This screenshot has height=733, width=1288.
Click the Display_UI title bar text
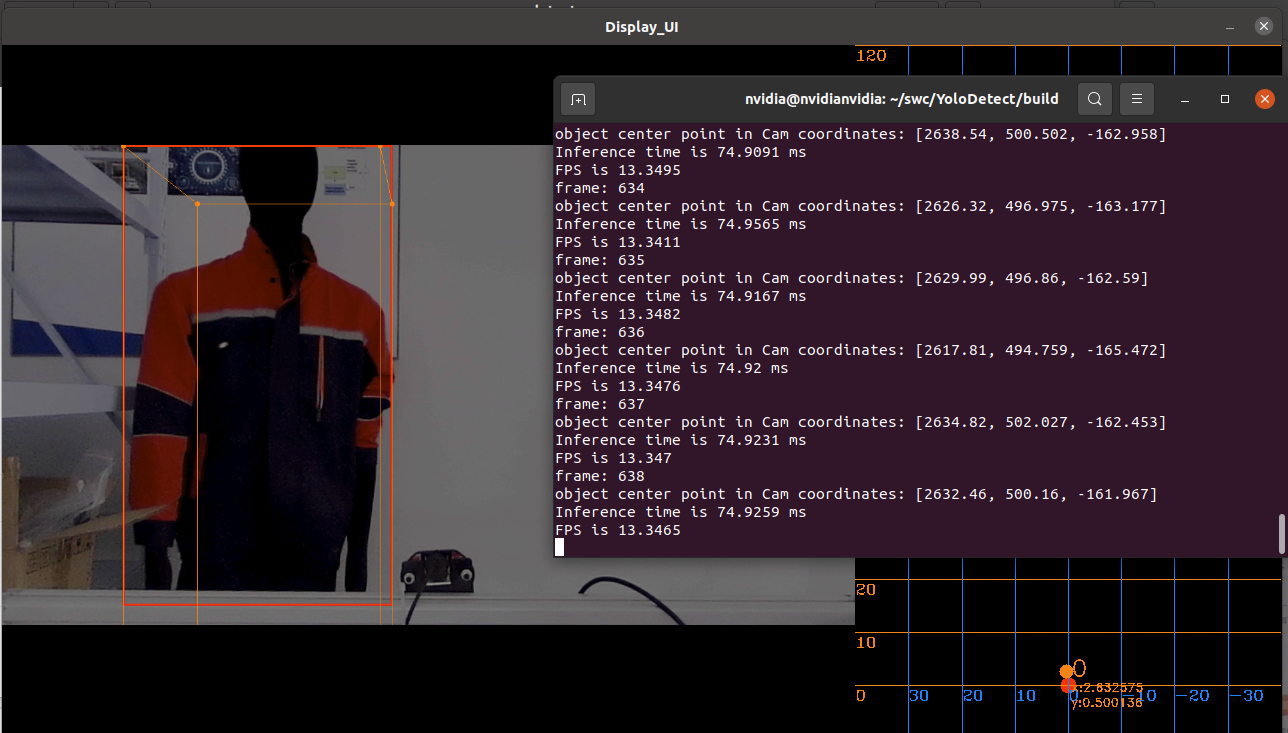coord(642,27)
